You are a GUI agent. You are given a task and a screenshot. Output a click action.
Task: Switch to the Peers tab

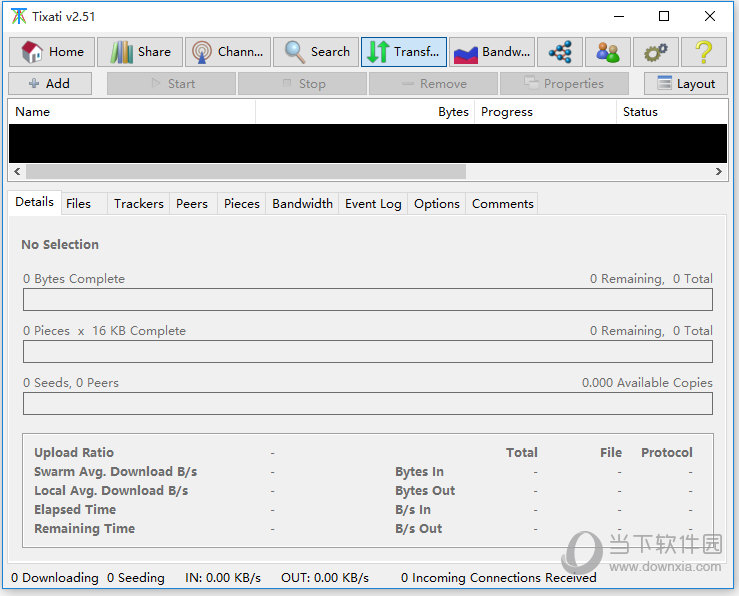click(x=192, y=204)
